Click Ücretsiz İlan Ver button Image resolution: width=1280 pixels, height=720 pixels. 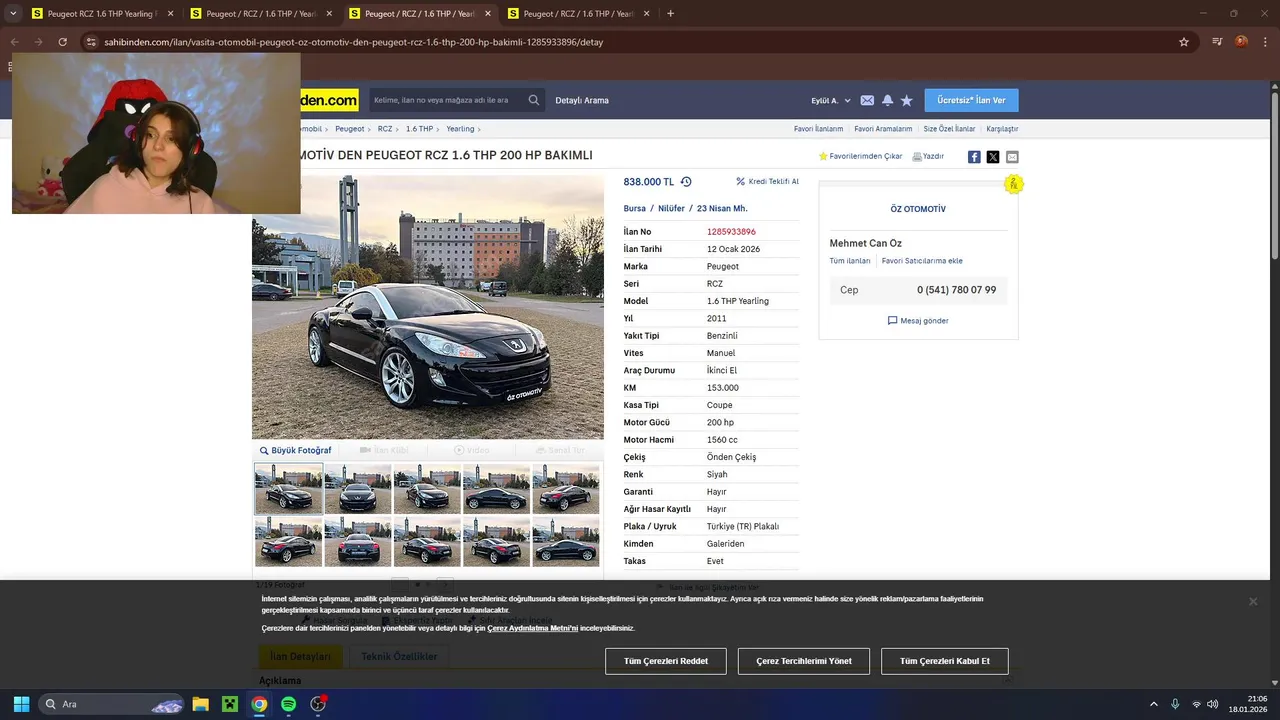tap(971, 100)
